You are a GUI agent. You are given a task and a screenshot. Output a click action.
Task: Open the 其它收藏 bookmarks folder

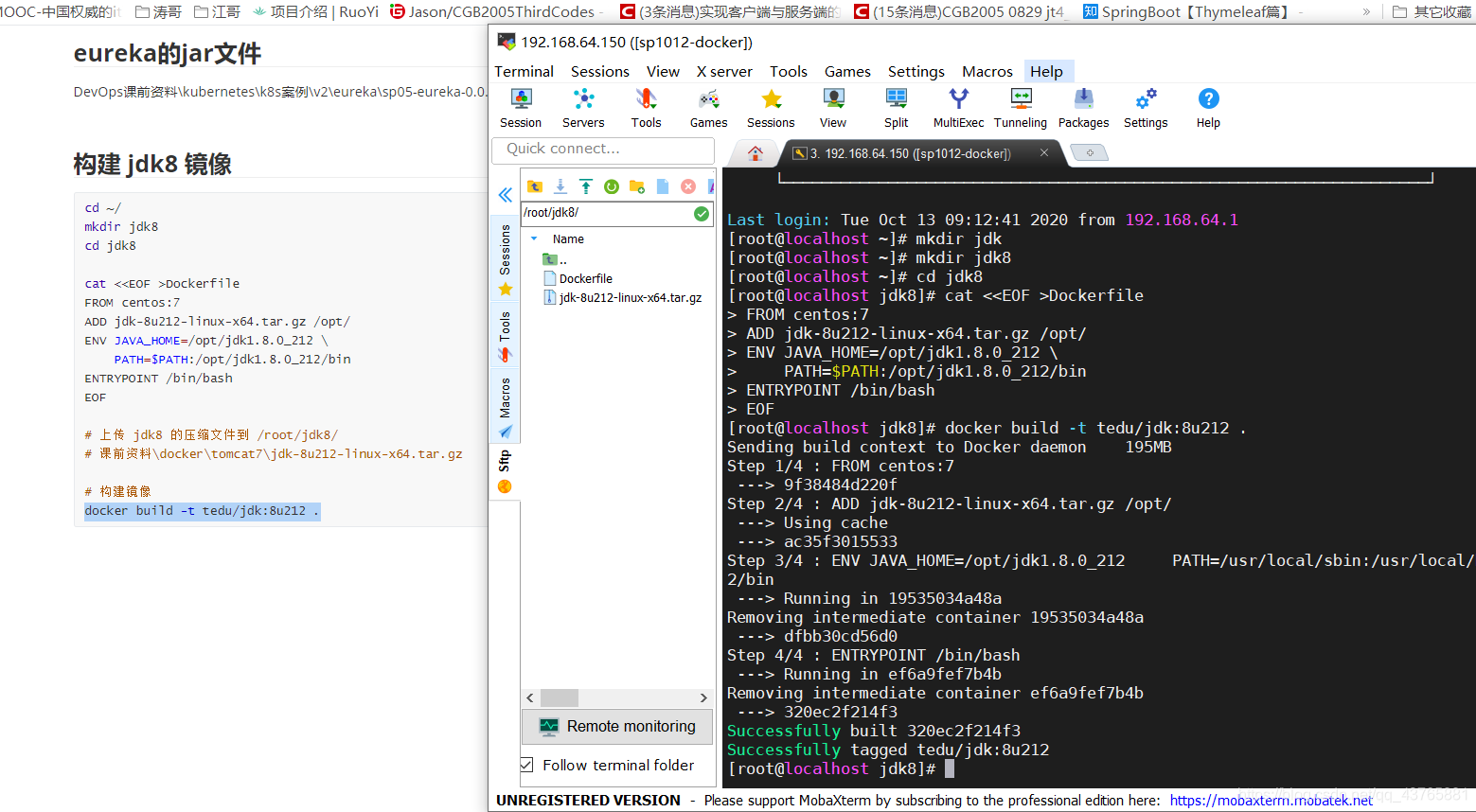pos(1432,11)
